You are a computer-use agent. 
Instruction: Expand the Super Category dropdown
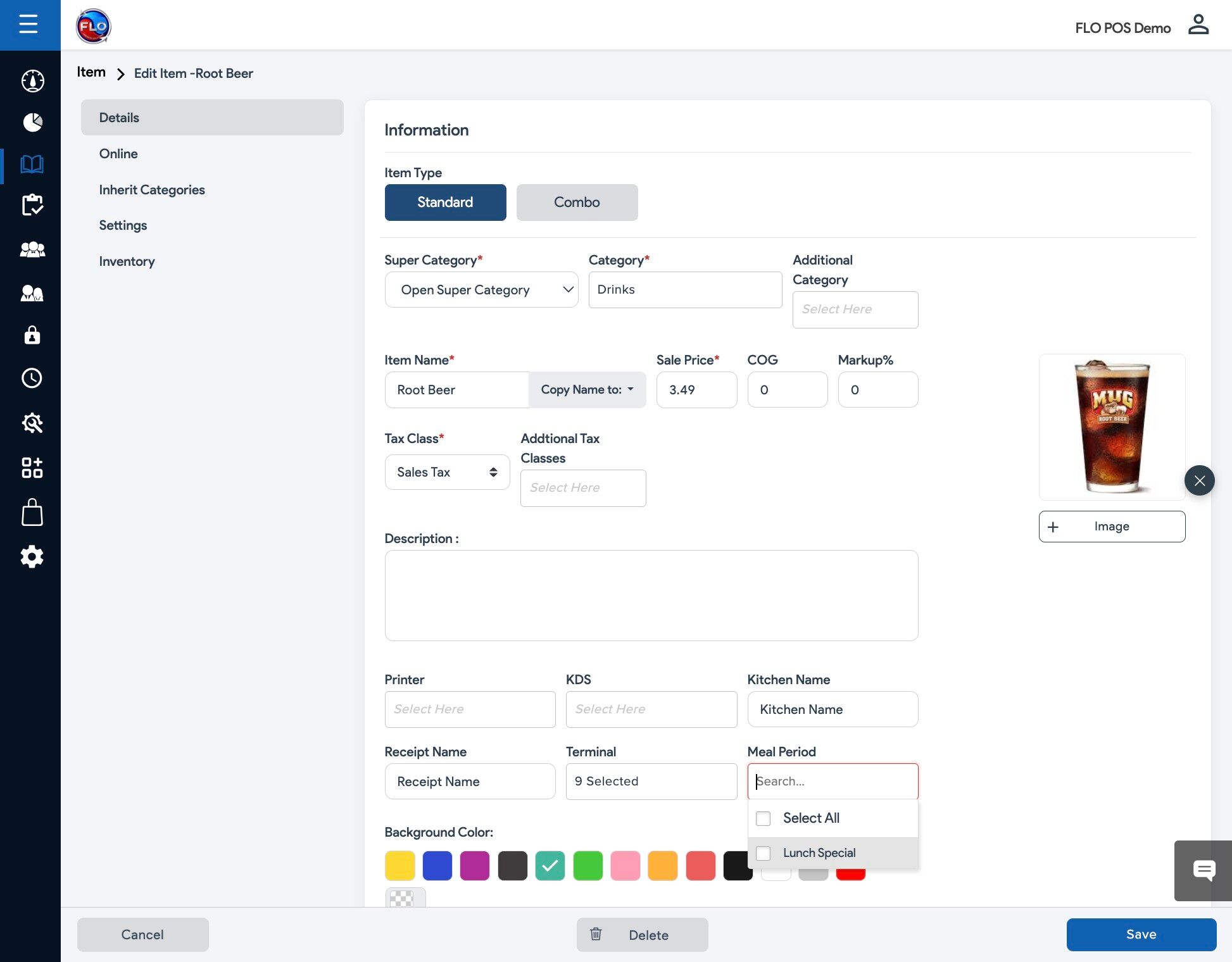(481, 290)
